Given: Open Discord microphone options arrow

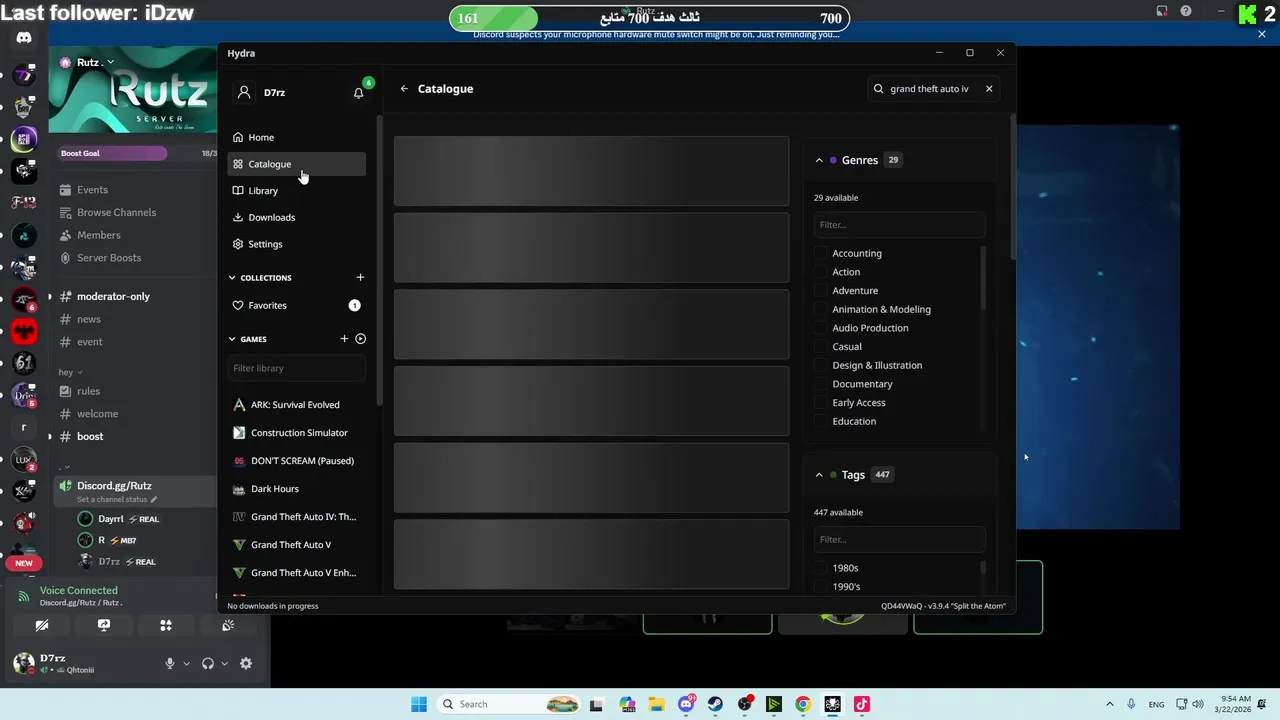Looking at the screenshot, I should click(186, 664).
